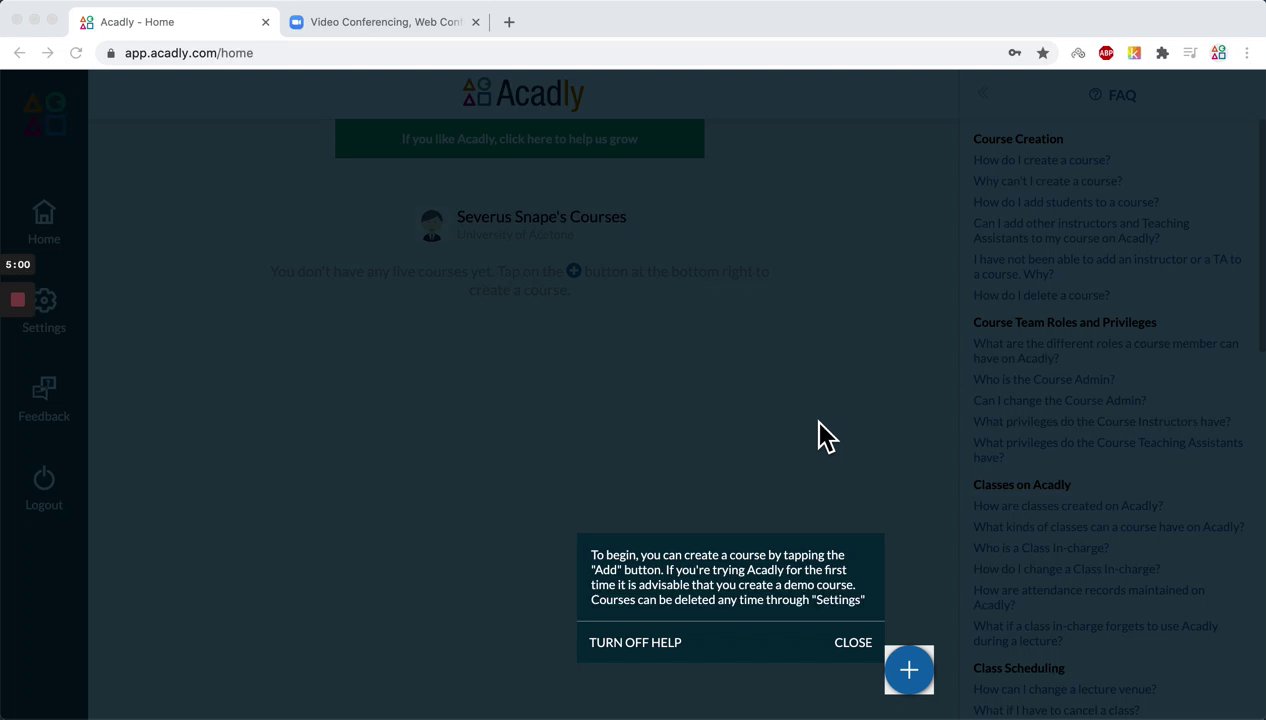Bookmark the page using the star icon
This screenshot has width=1266, height=720.
(x=1043, y=53)
